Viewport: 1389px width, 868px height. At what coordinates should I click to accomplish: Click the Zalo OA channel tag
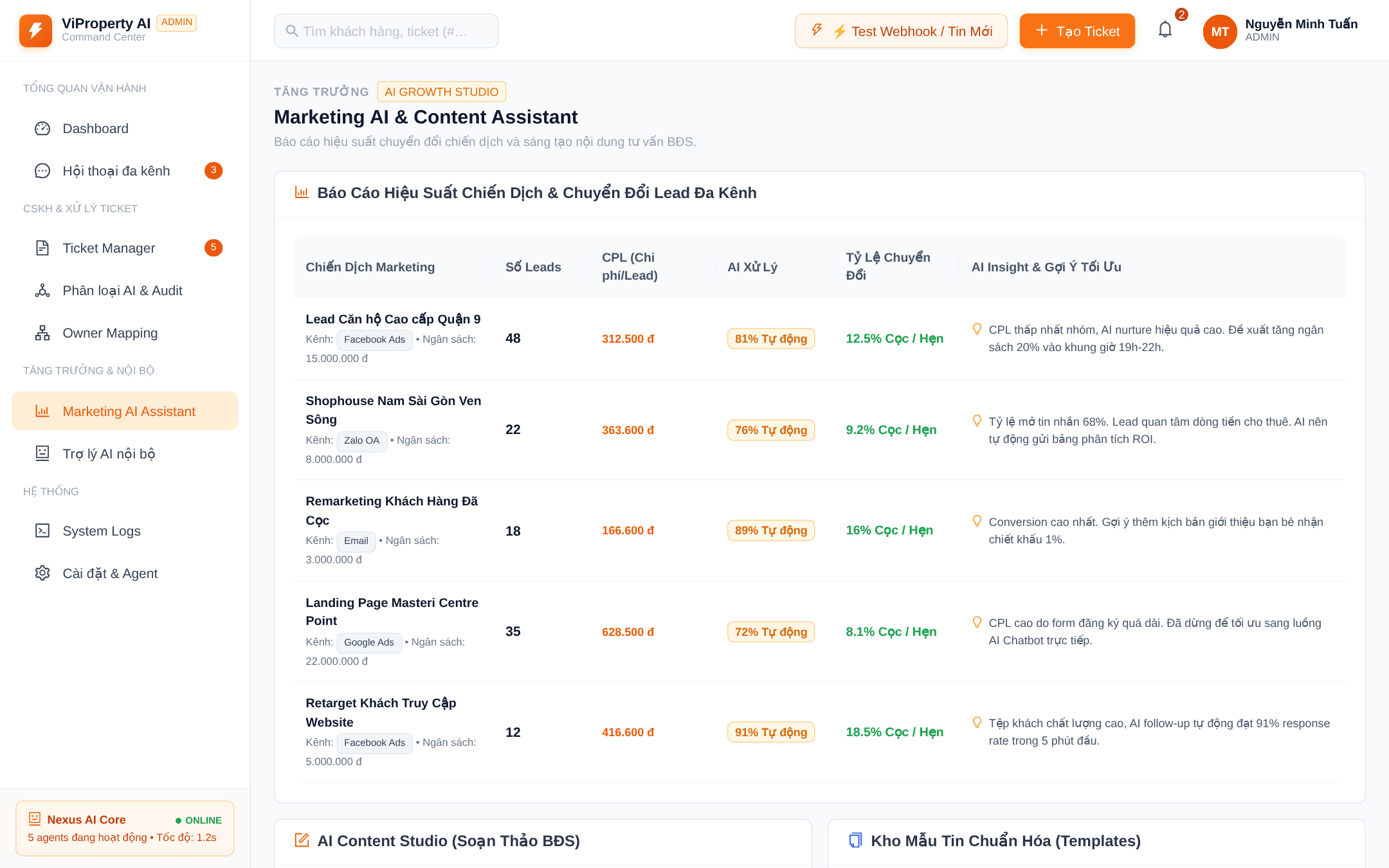362,440
